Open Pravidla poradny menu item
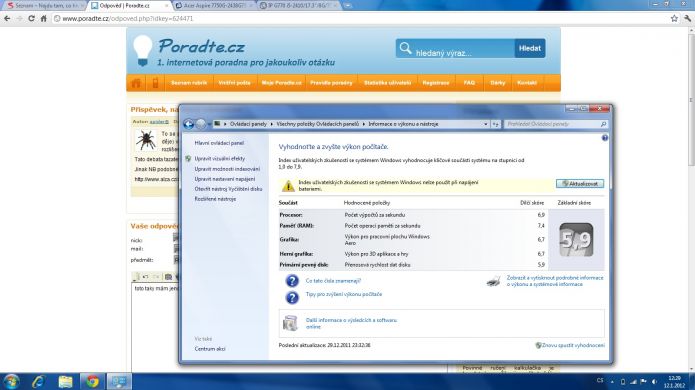 pos(331,83)
